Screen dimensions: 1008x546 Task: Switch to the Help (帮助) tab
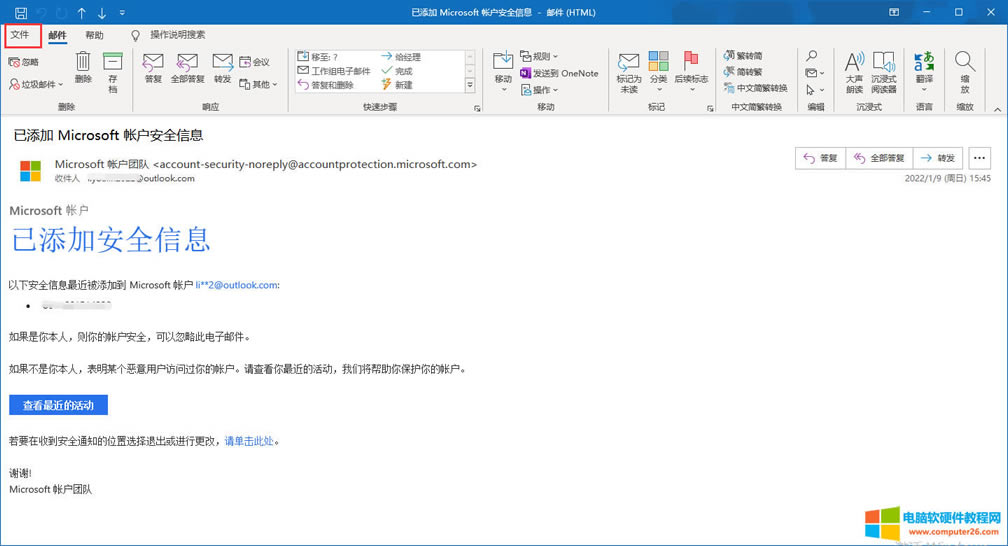[x=94, y=35]
